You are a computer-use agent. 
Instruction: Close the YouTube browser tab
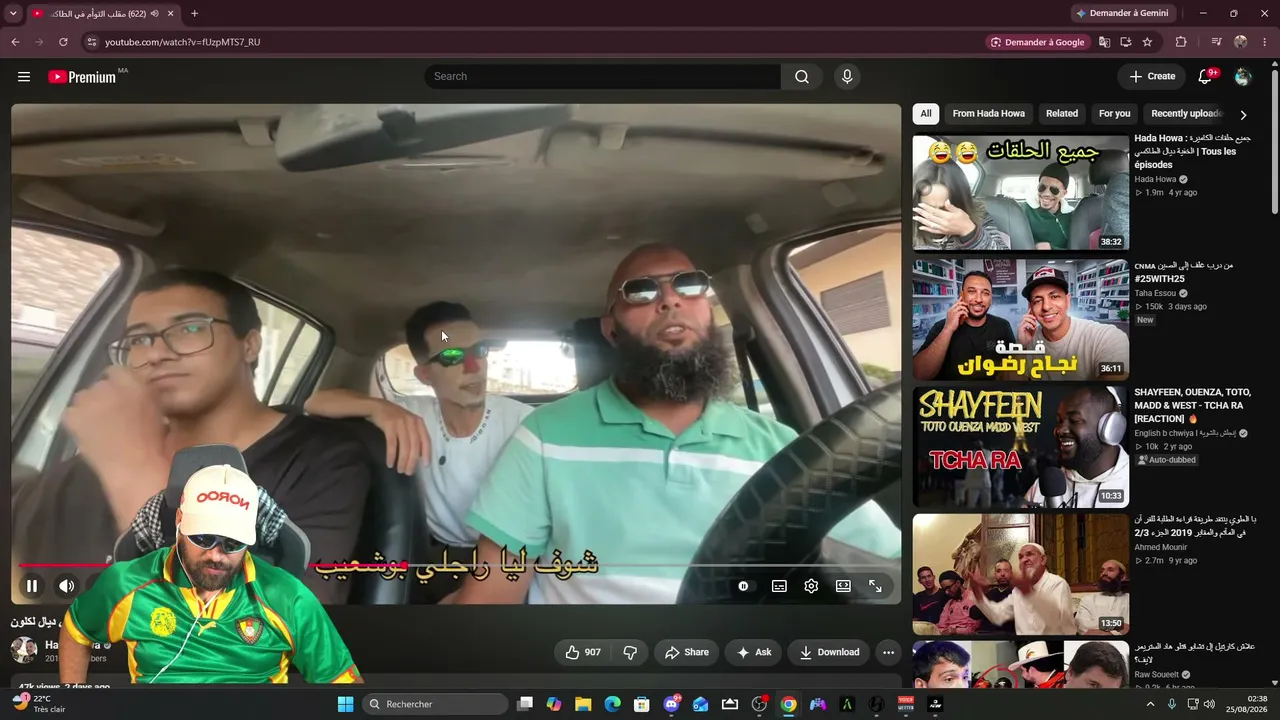[x=170, y=13]
